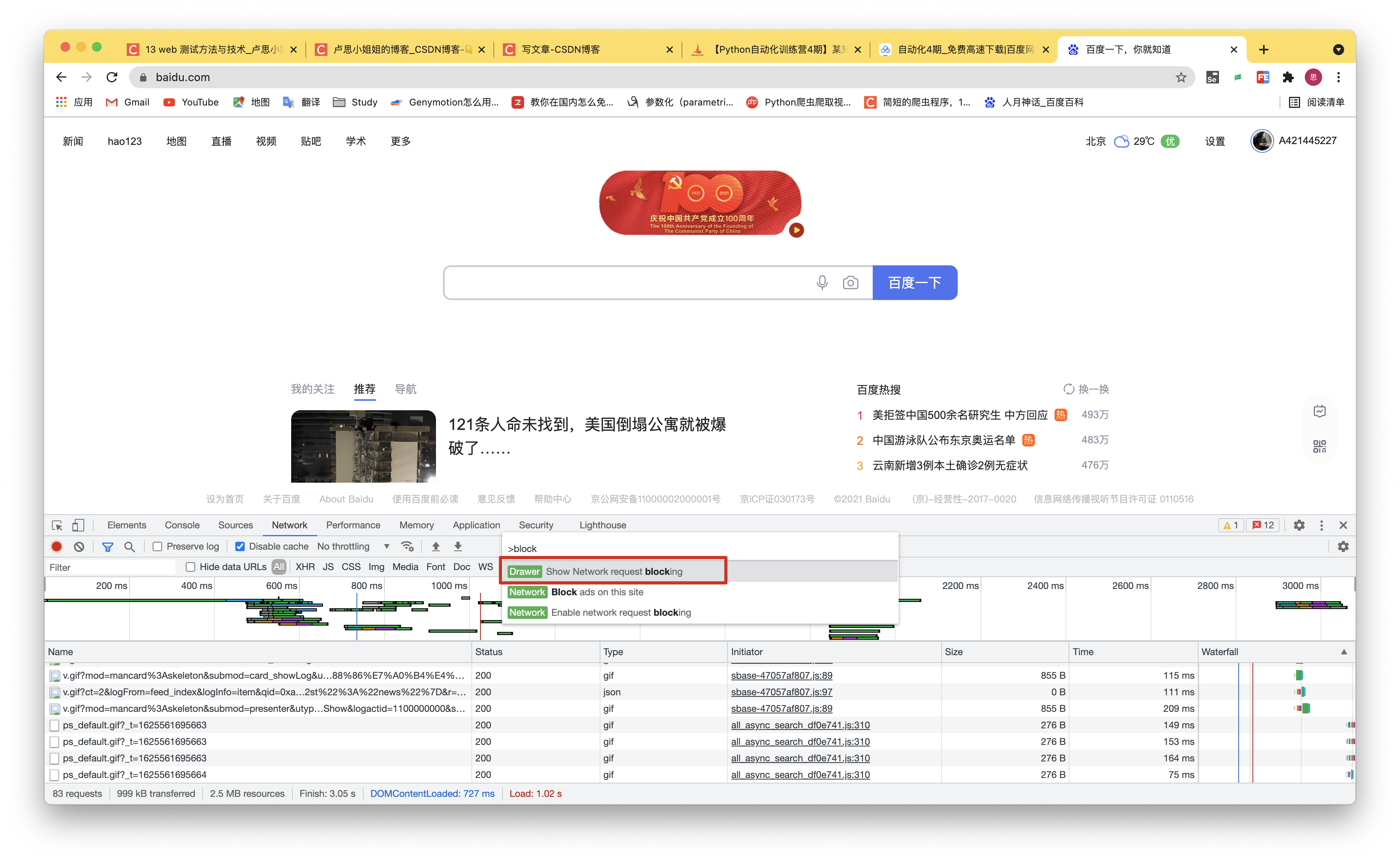Clear the network log
The image size is (1400, 863).
point(79,546)
